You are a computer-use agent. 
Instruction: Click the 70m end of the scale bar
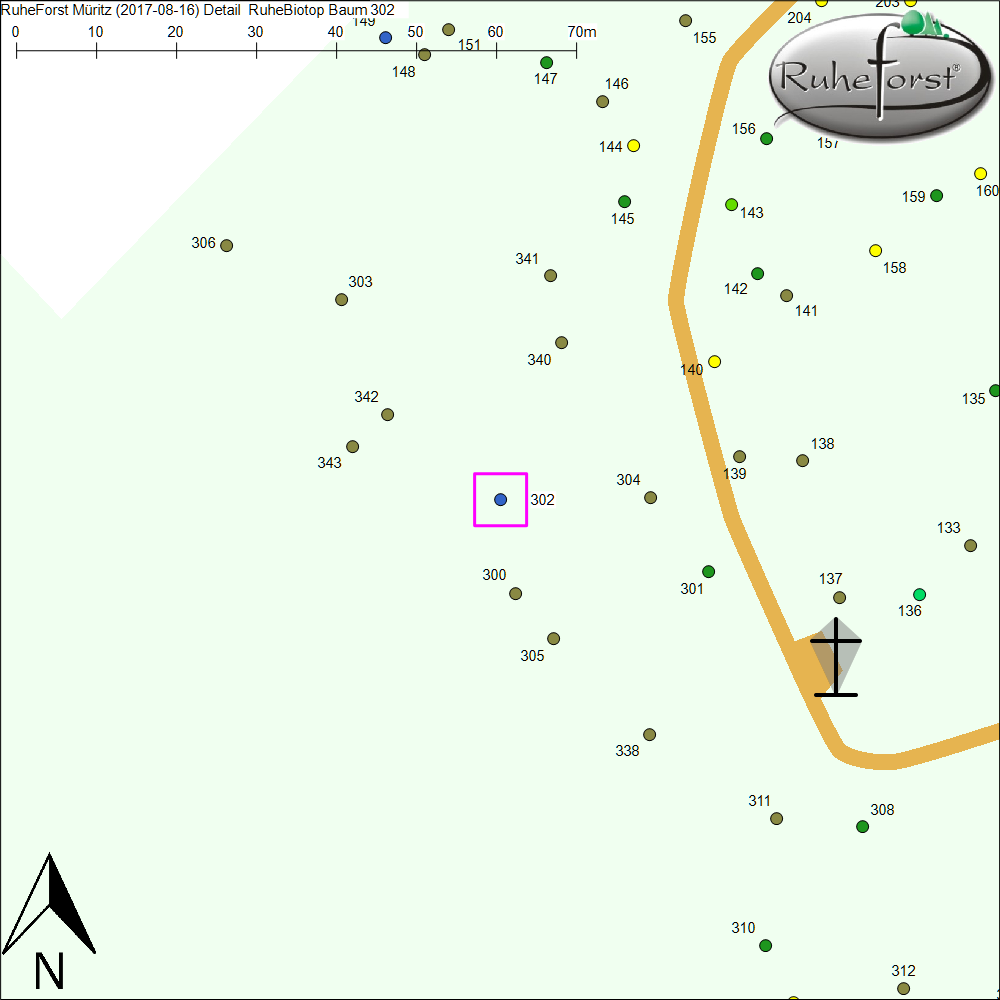coord(576,48)
